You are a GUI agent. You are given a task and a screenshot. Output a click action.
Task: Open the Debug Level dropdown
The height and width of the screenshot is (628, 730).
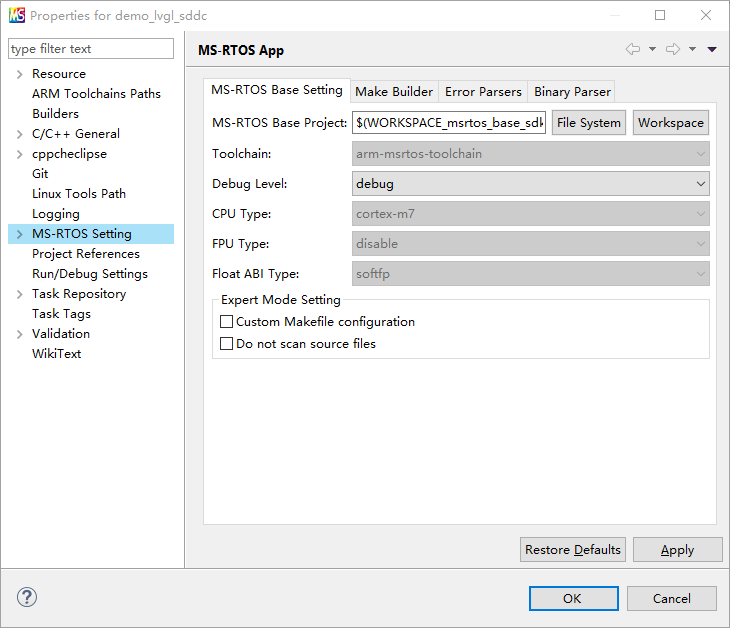(x=531, y=184)
